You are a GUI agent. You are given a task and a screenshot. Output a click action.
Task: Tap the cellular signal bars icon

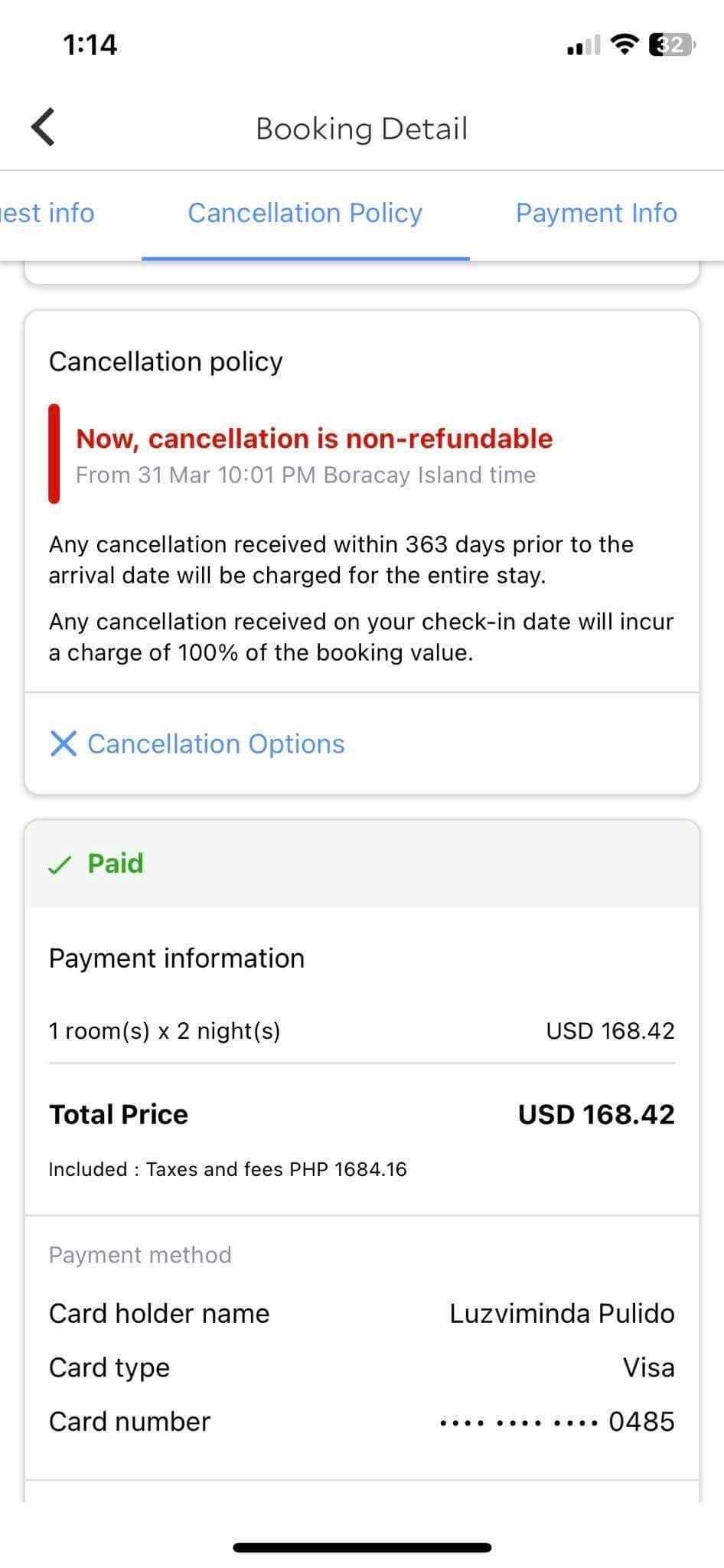click(583, 46)
